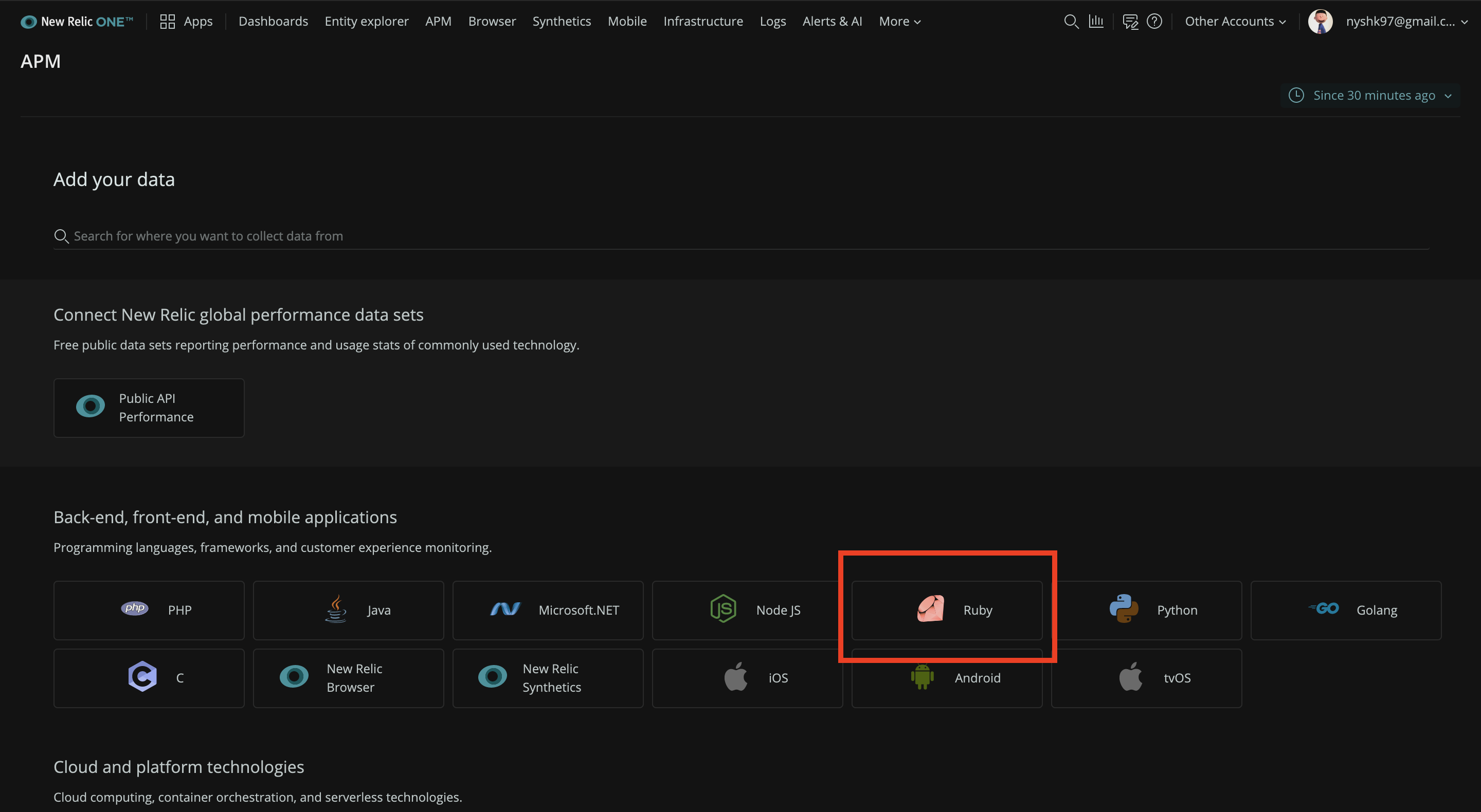Expand the nyshk97@gmail.c... user menu
Screen dimensions: 1481x812
(x=1406, y=22)
